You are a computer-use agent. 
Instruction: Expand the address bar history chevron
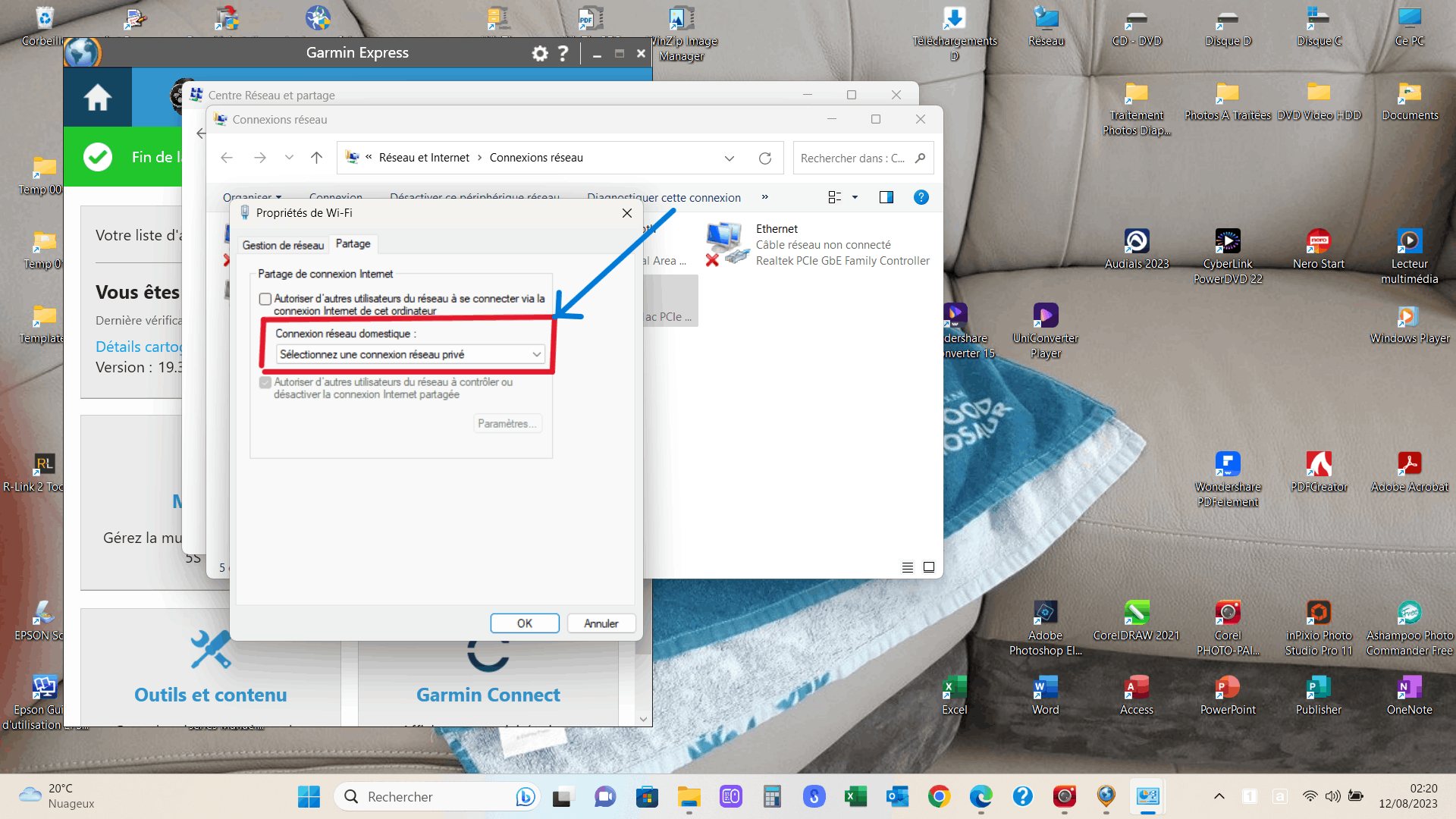[729, 158]
